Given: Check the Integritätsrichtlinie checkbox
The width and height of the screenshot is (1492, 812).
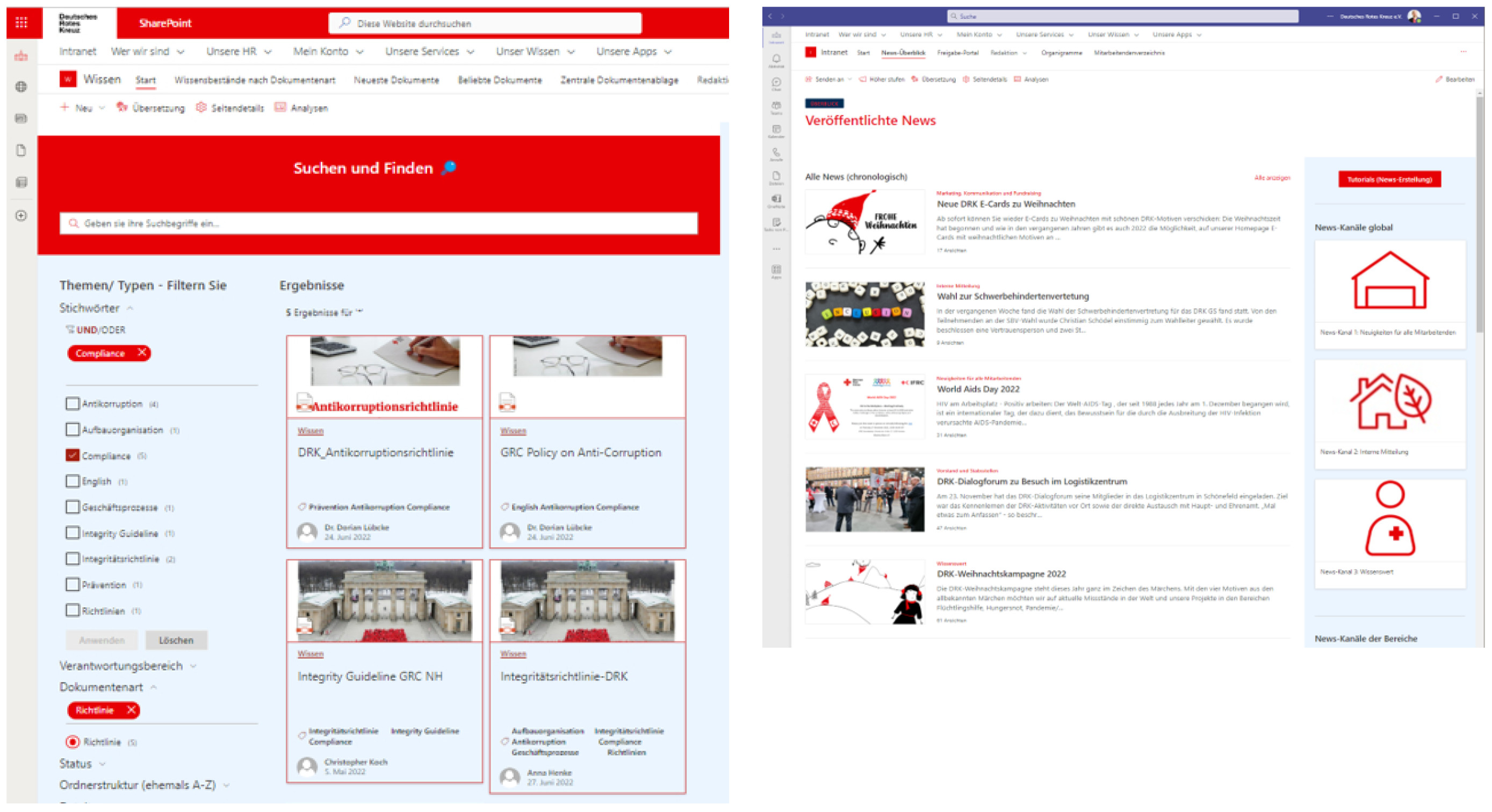Looking at the screenshot, I should pyautogui.click(x=73, y=559).
